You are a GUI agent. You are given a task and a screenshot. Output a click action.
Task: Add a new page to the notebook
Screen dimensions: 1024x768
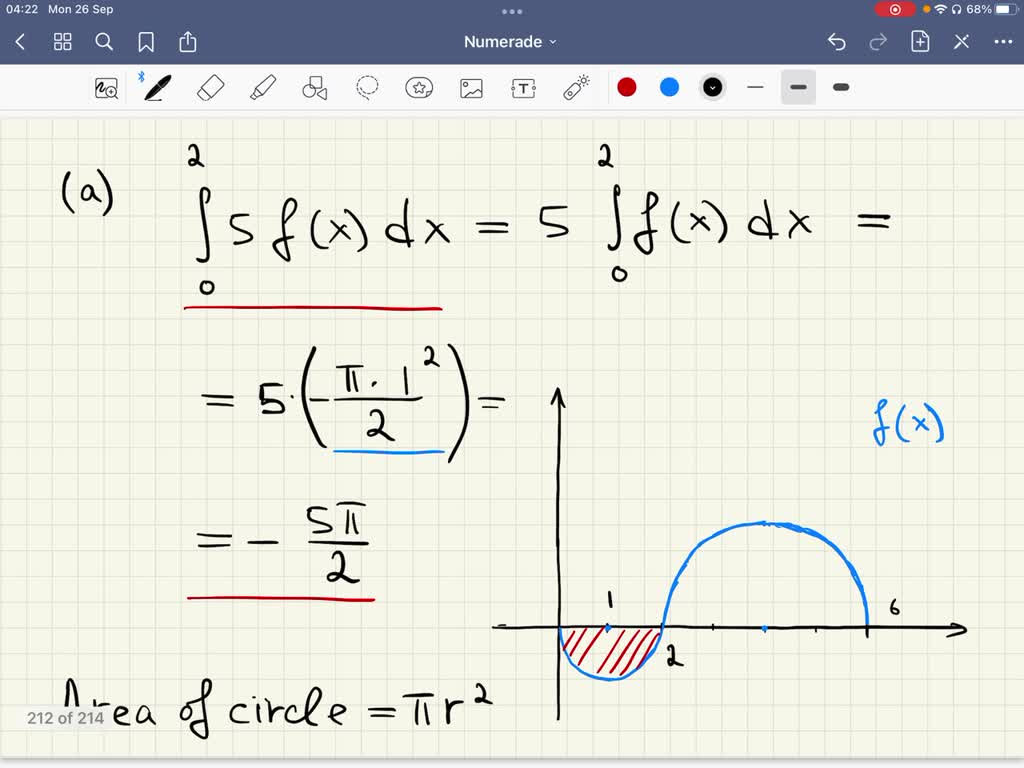[919, 41]
